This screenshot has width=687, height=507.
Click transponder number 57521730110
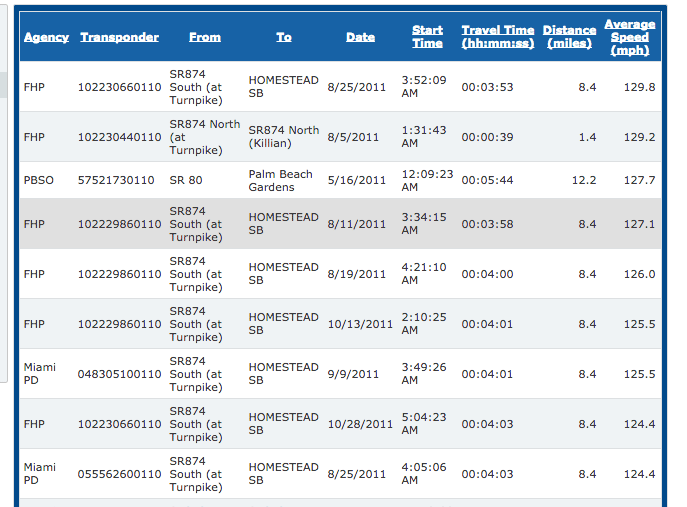[x=116, y=181]
